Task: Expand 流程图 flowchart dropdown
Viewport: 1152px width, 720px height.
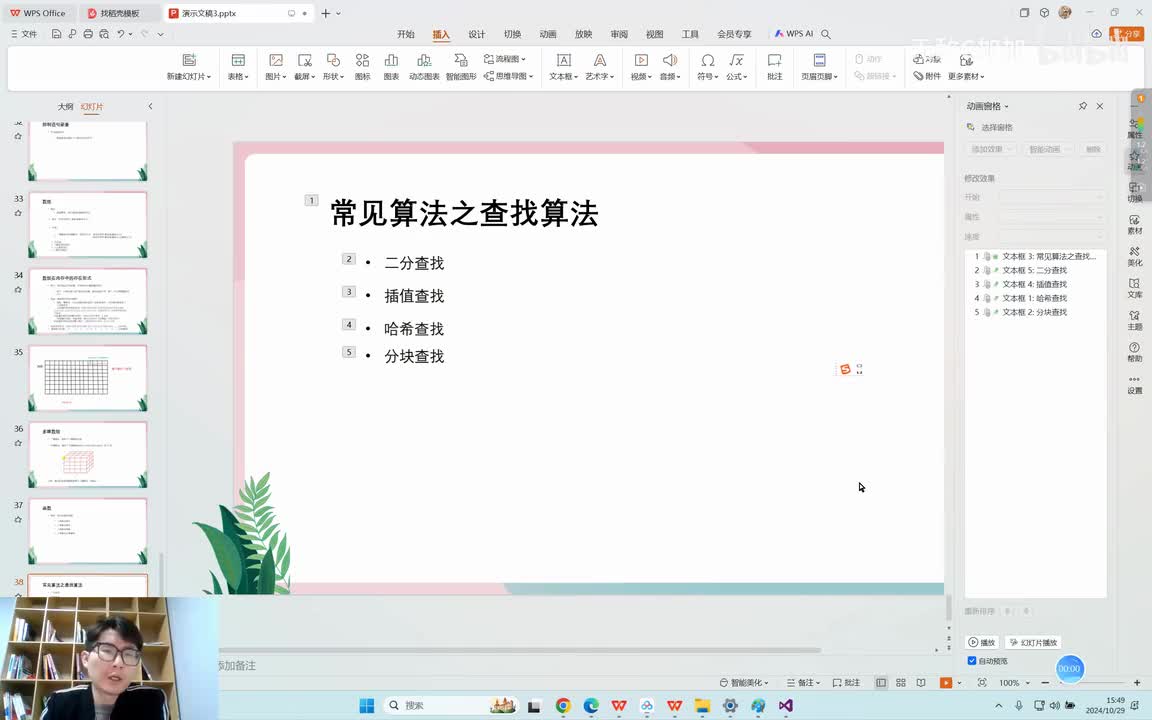Action: coord(523,59)
